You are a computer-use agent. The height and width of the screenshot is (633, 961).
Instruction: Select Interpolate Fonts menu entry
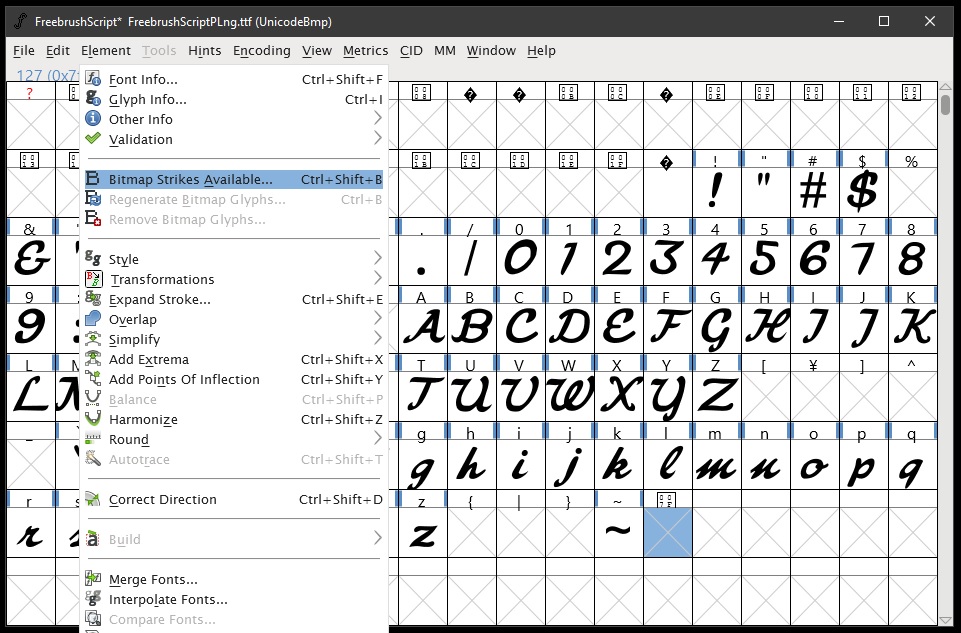click(x=168, y=599)
